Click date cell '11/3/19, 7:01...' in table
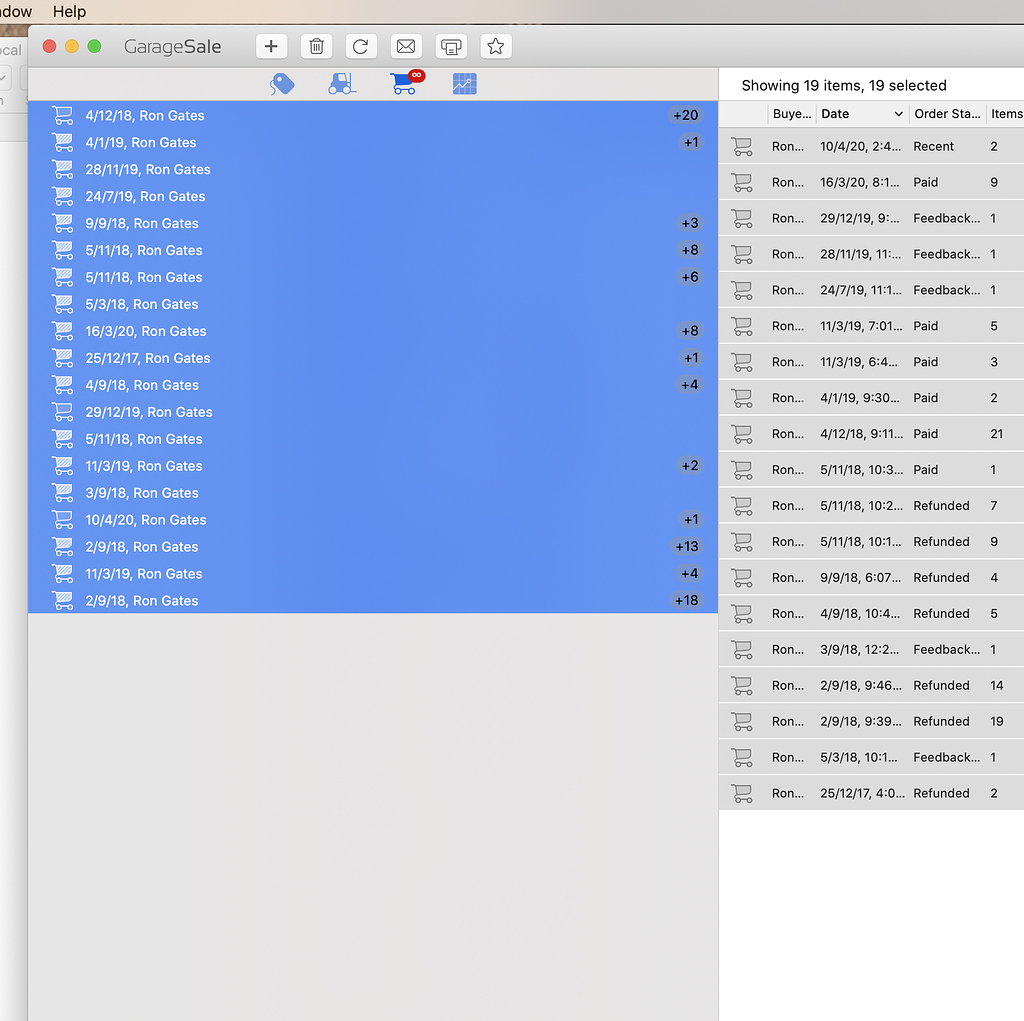This screenshot has height=1021, width=1024. click(x=861, y=326)
